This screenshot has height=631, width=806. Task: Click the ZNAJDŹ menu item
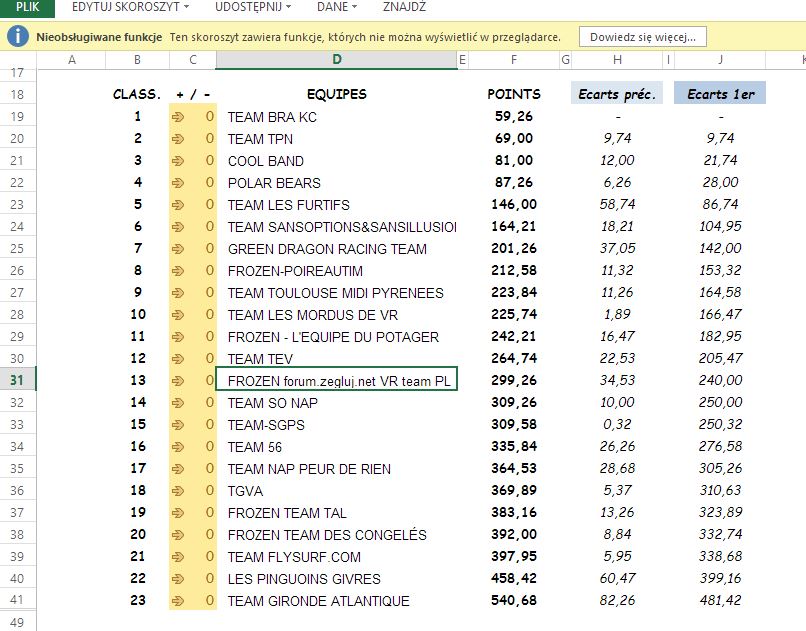coord(404,7)
